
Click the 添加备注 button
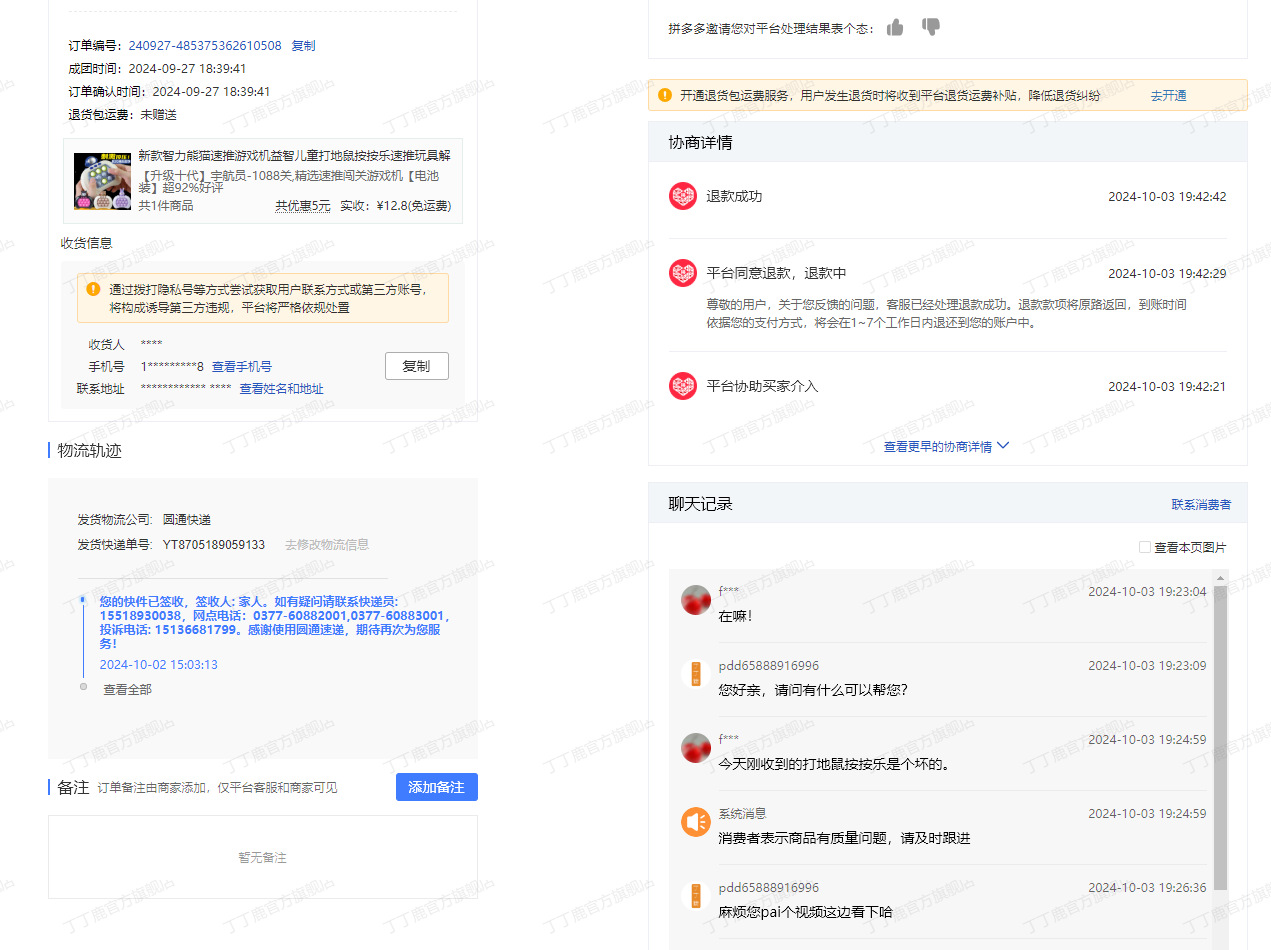[x=437, y=787]
